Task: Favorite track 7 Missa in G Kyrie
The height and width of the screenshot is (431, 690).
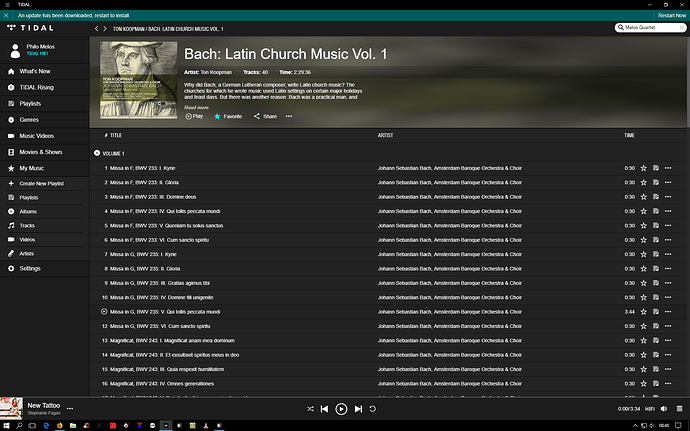Action: click(643, 254)
